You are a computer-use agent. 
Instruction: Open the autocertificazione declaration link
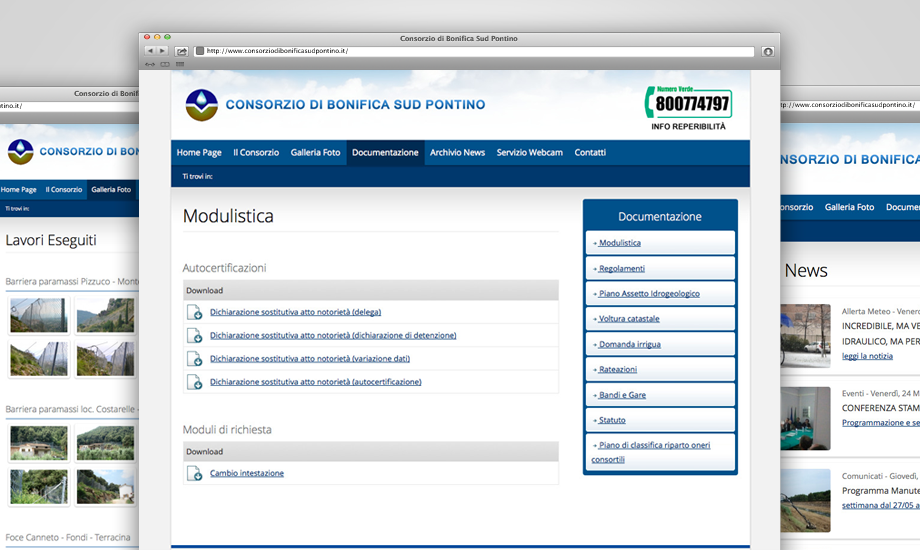click(x=316, y=382)
